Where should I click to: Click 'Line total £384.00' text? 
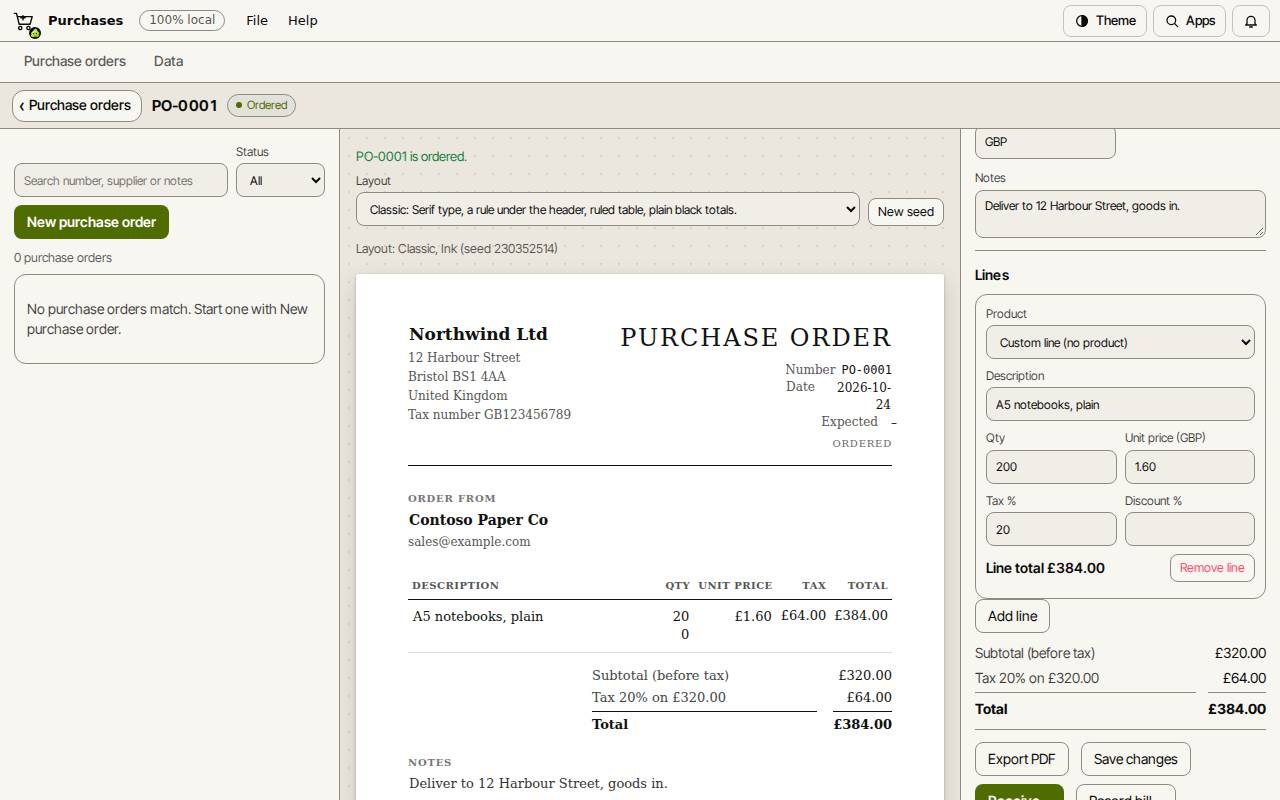click(1045, 568)
